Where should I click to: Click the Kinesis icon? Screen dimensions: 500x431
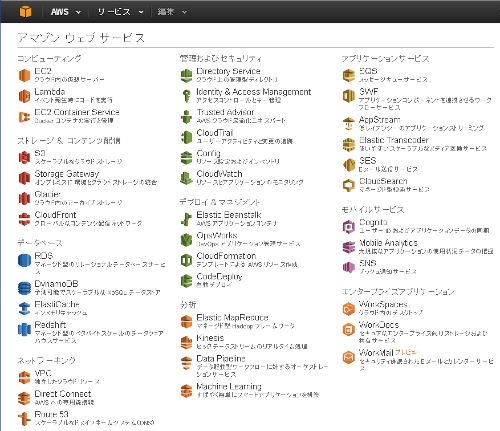[186, 342]
